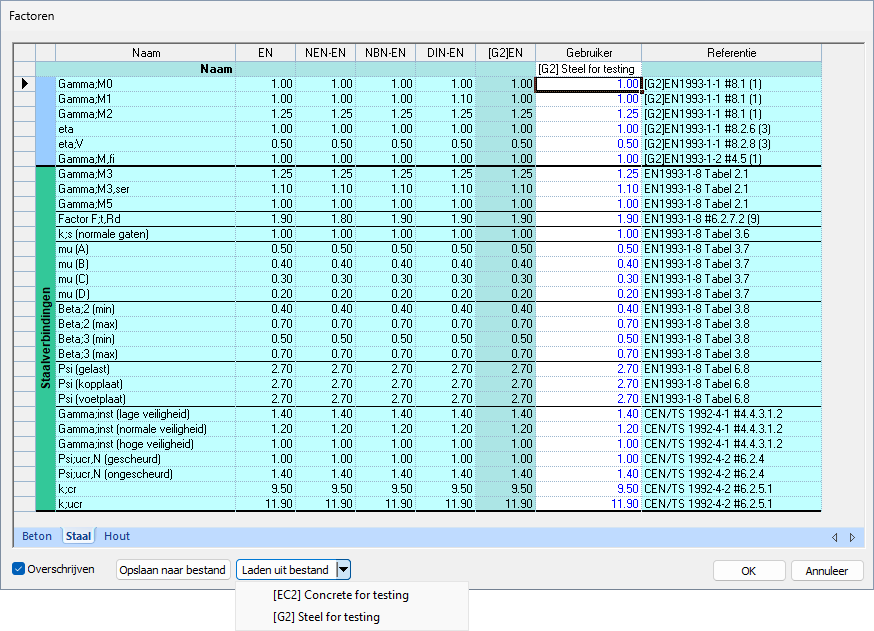Image resolution: width=874 pixels, height=631 pixels.
Task: Choose [G2] Steel for testing from menu
Action: (326, 617)
